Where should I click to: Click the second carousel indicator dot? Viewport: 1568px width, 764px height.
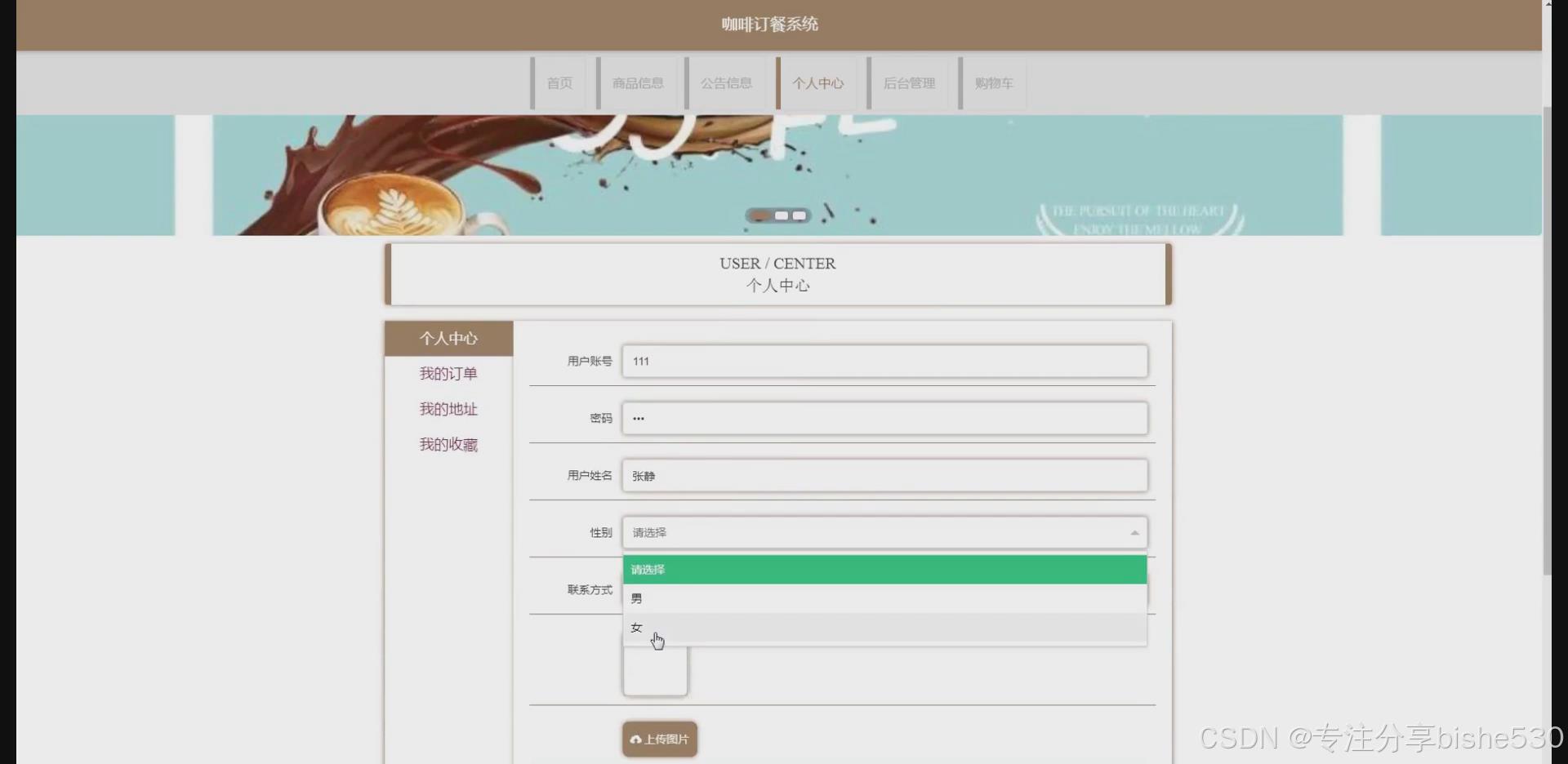pyautogui.click(x=781, y=215)
